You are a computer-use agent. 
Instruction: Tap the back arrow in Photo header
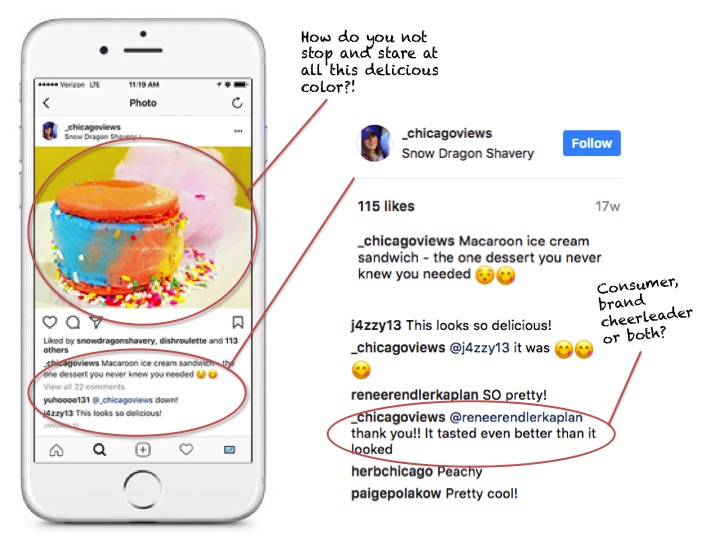pyautogui.click(x=46, y=103)
